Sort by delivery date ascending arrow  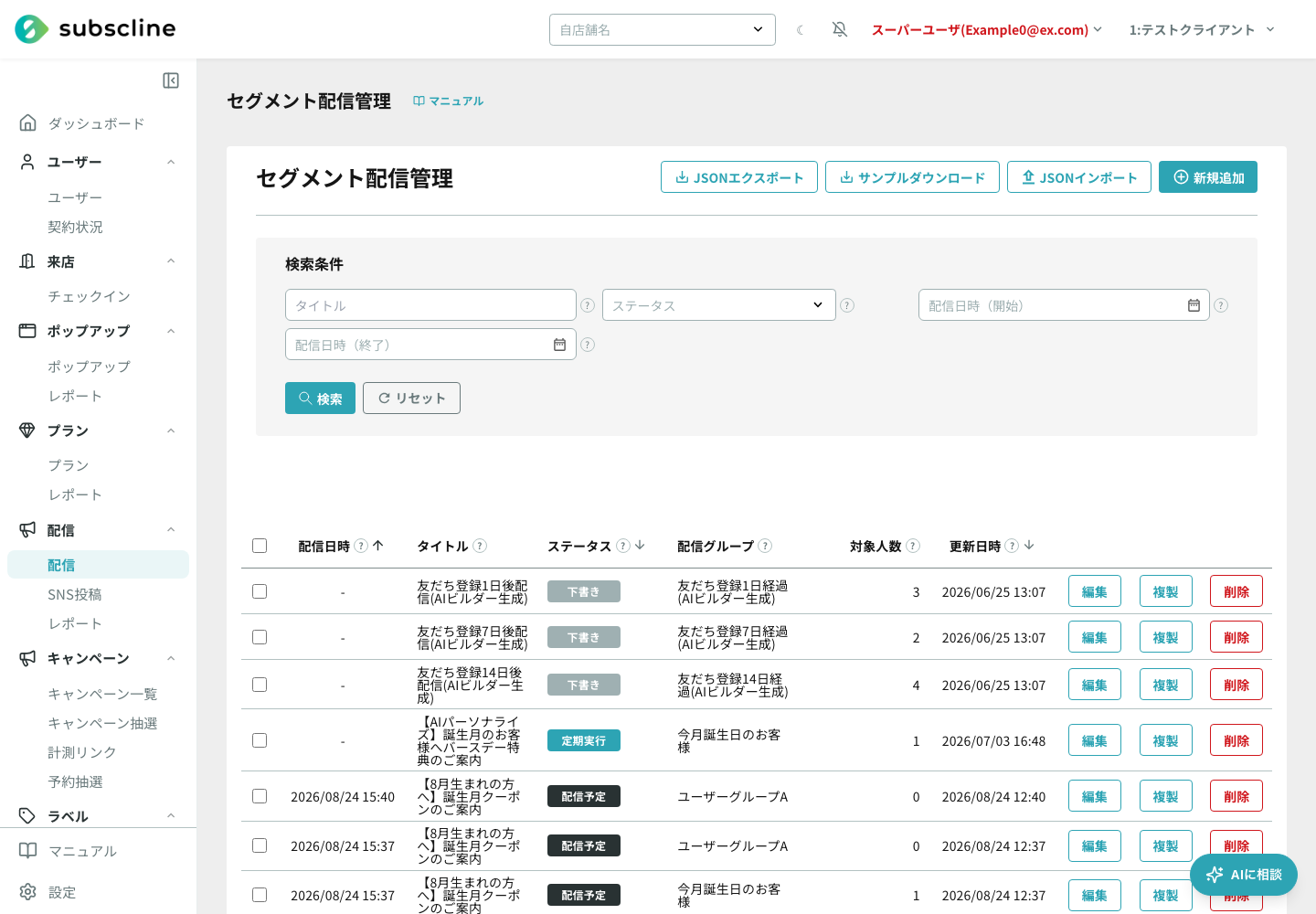tap(378, 546)
